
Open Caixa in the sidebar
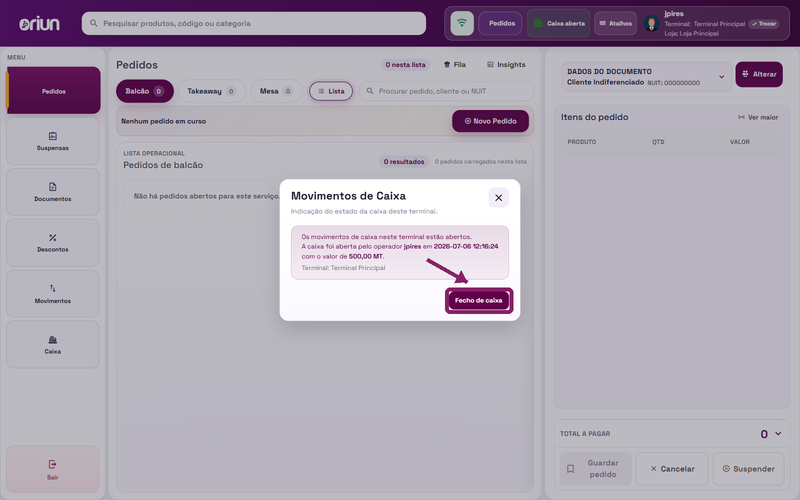[53, 344]
